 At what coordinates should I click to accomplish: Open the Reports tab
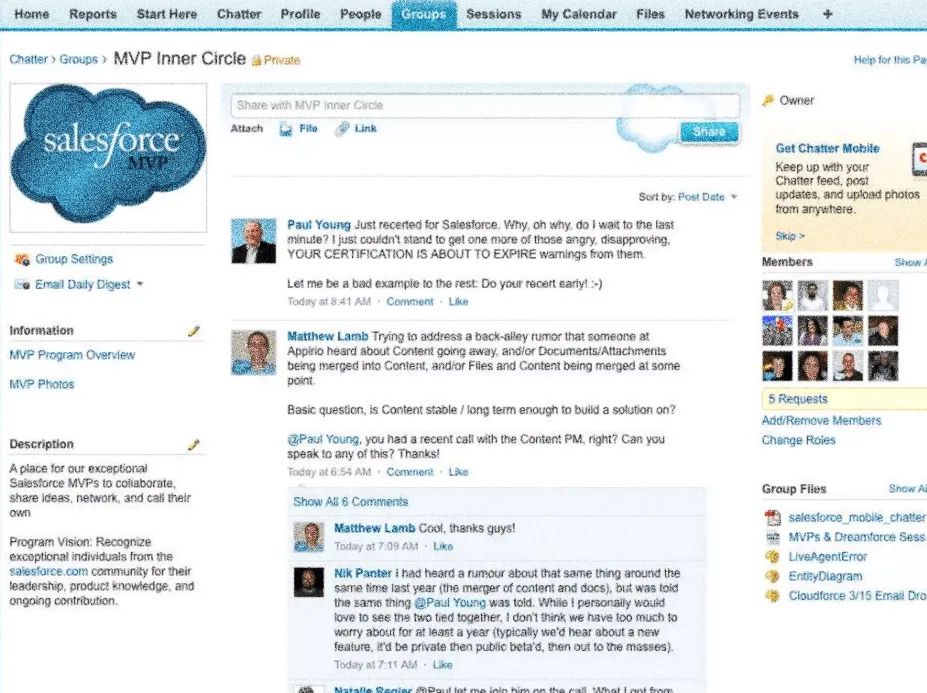(x=93, y=14)
